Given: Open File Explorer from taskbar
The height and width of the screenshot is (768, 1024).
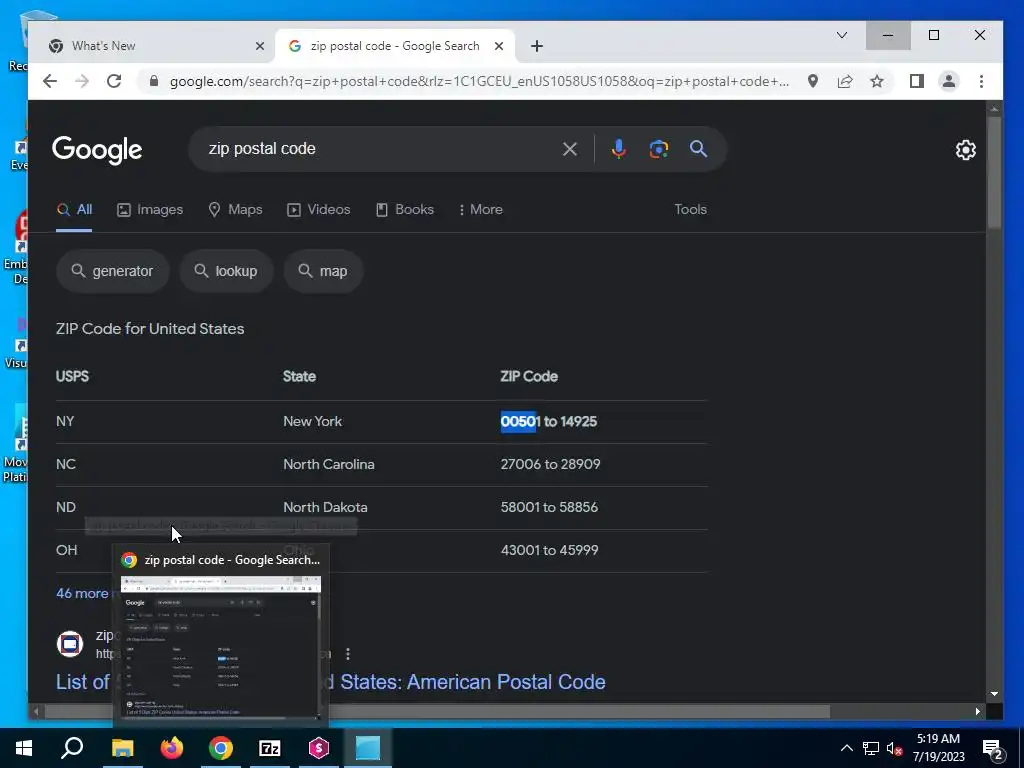Looking at the screenshot, I should (122, 748).
